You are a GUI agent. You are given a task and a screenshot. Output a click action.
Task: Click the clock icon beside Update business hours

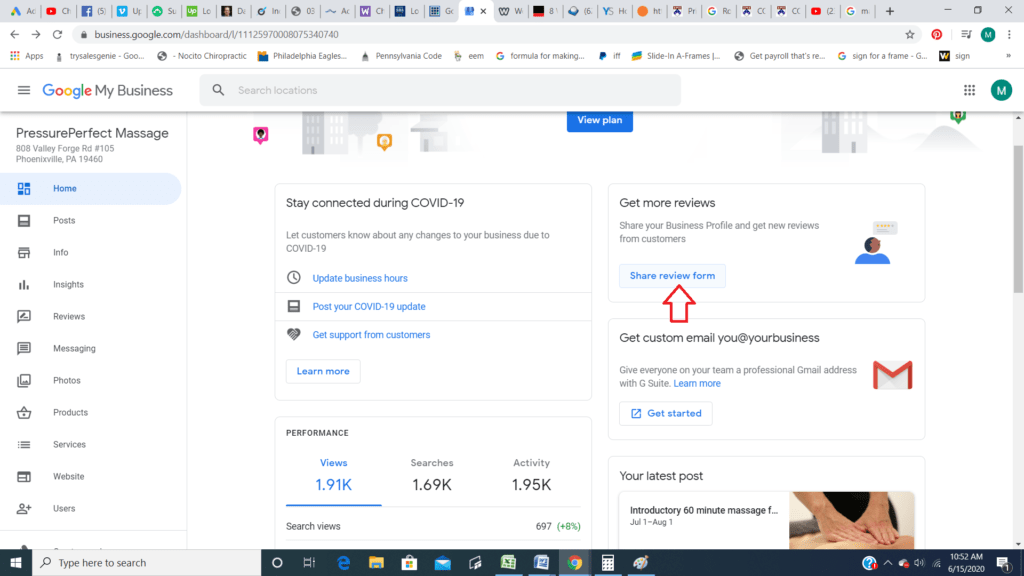[294, 278]
